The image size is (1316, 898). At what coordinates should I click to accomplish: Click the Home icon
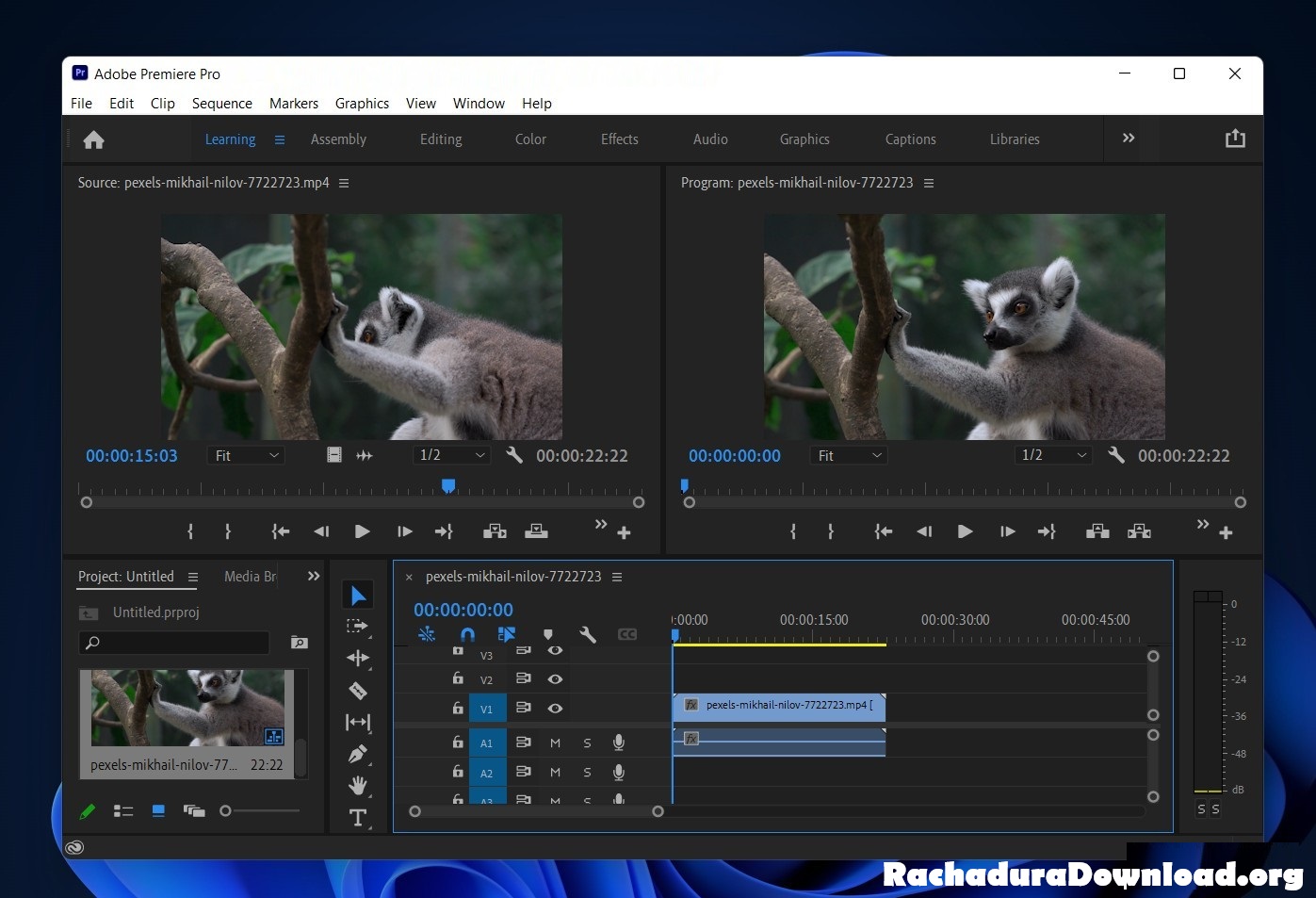(93, 139)
